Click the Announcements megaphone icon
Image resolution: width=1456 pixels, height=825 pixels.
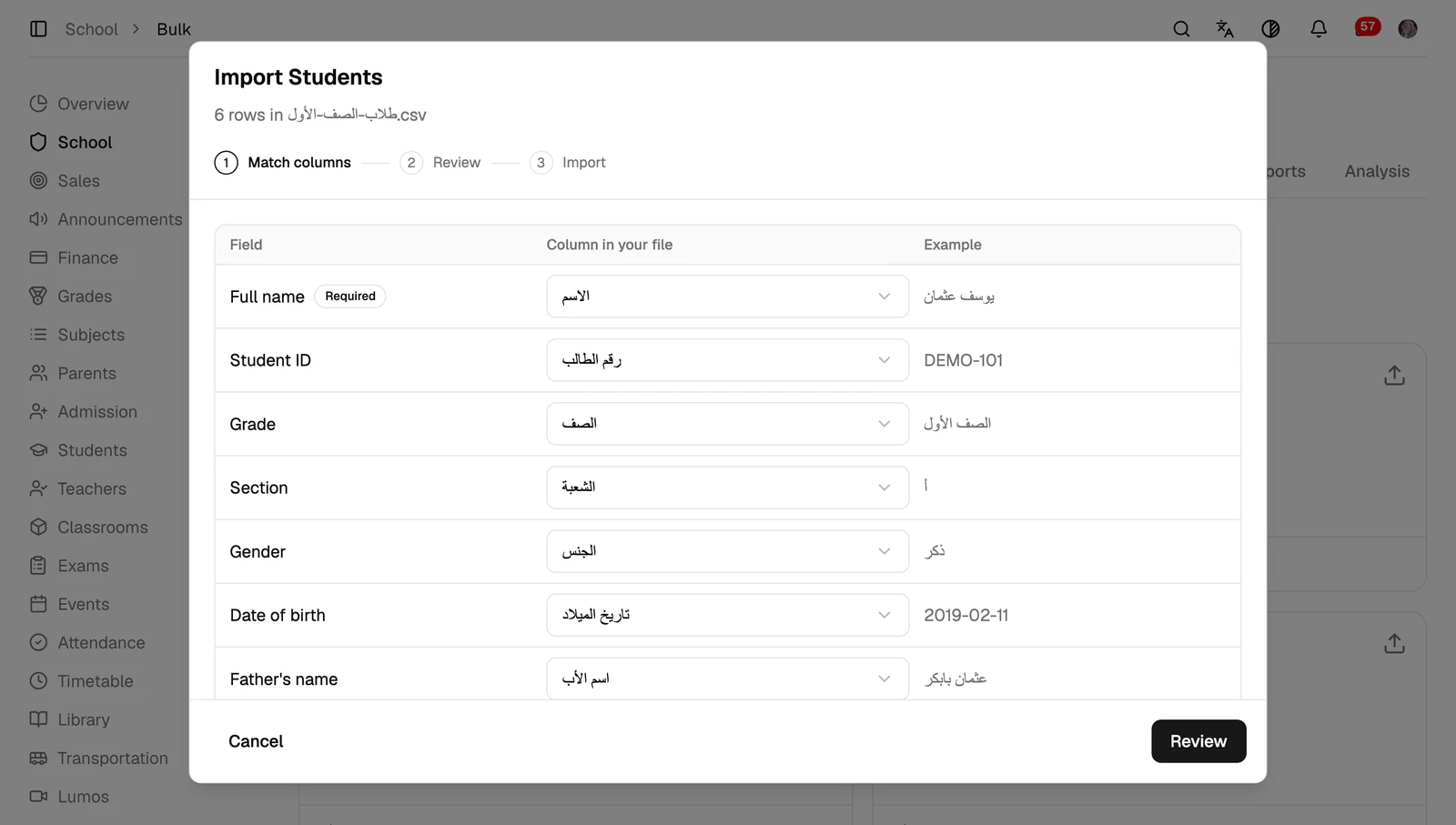38,219
